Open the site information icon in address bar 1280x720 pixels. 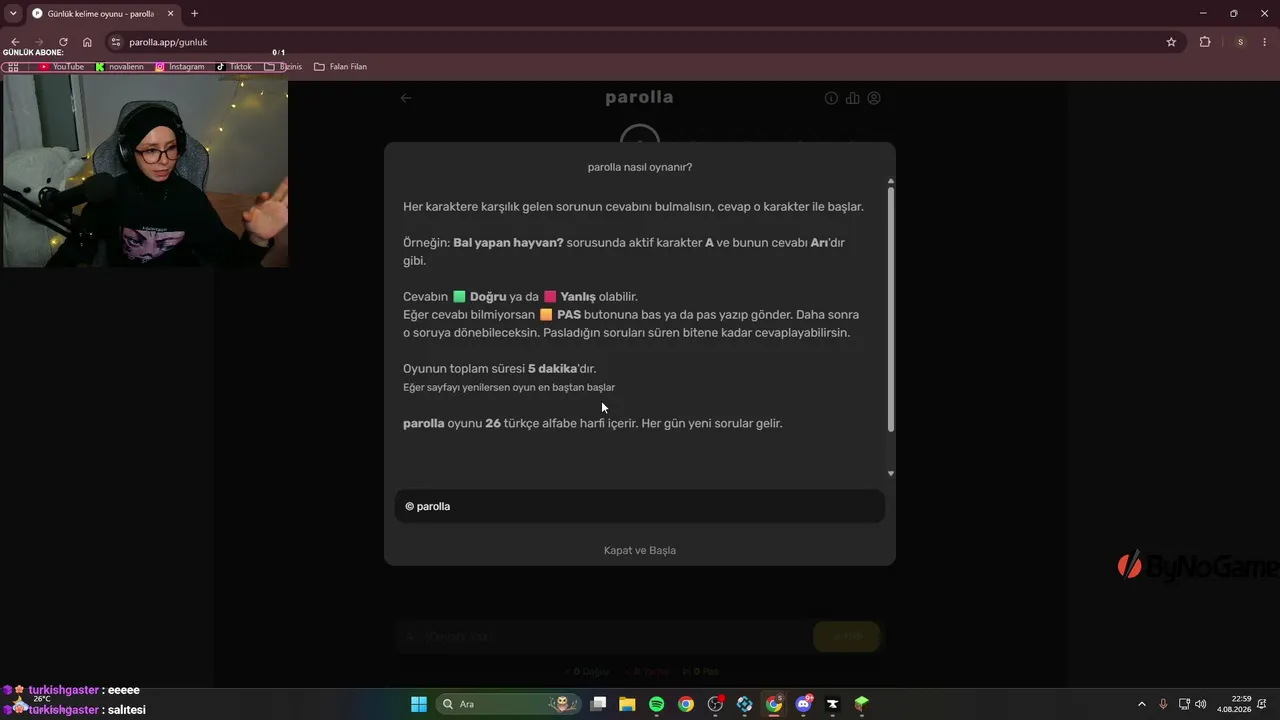(x=116, y=42)
